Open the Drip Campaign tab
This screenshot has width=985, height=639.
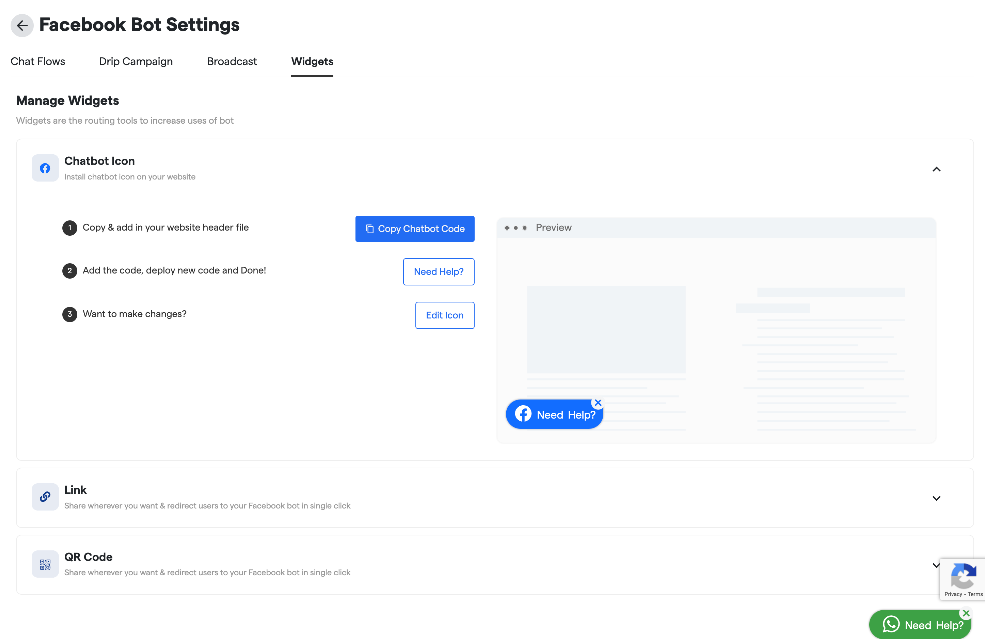[x=136, y=62]
